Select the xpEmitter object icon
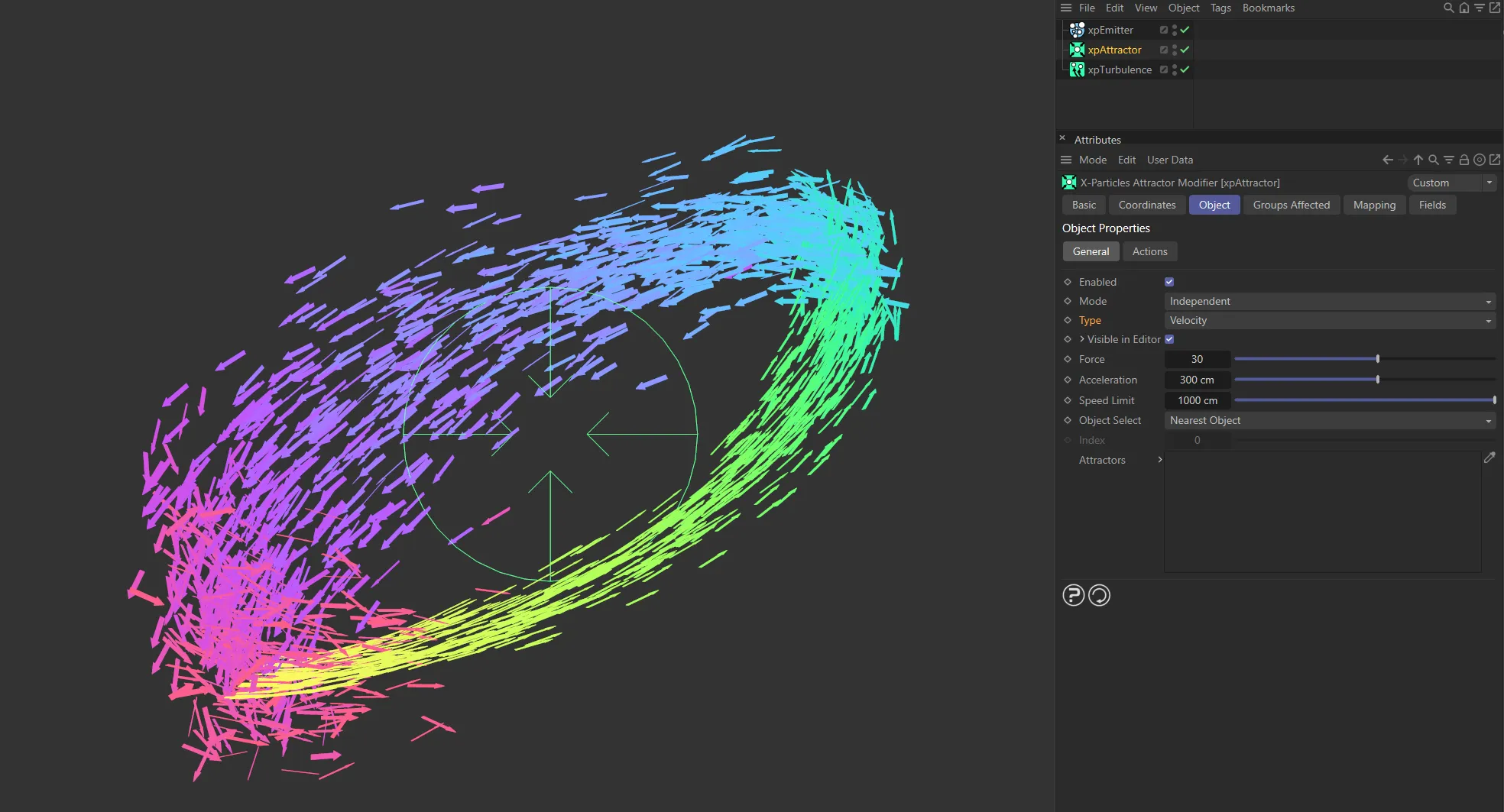1504x812 pixels. [x=1077, y=30]
